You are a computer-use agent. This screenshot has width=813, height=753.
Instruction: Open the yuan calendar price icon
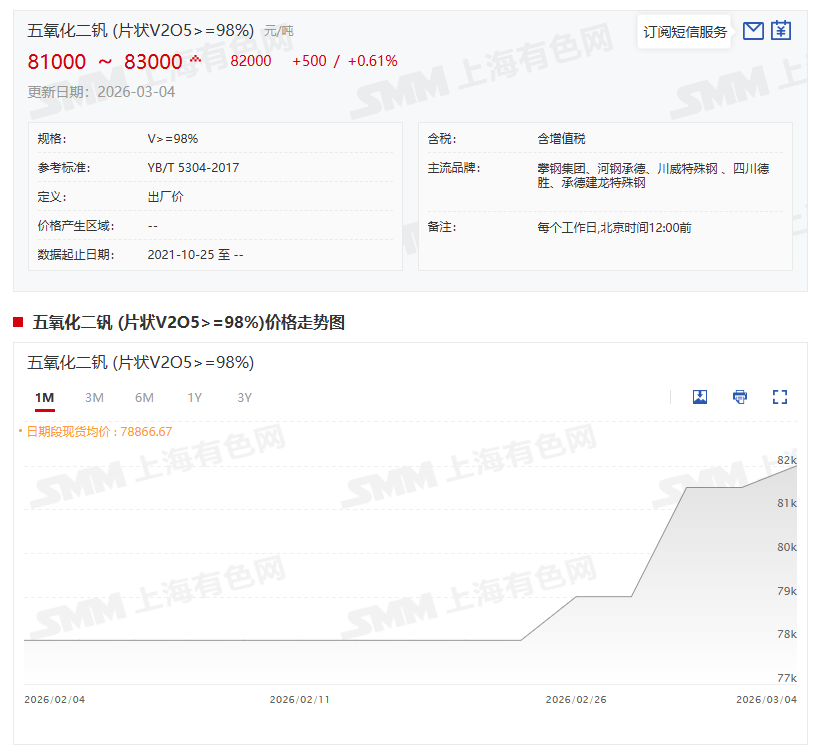coord(781,31)
